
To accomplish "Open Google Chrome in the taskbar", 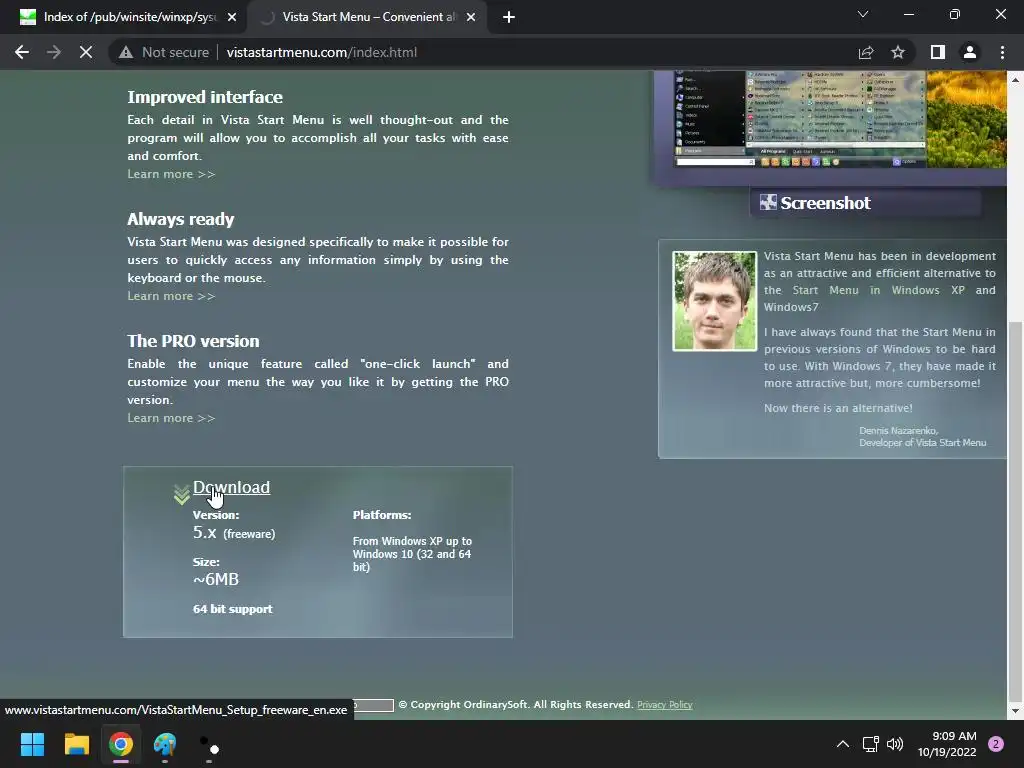I will pos(121,744).
